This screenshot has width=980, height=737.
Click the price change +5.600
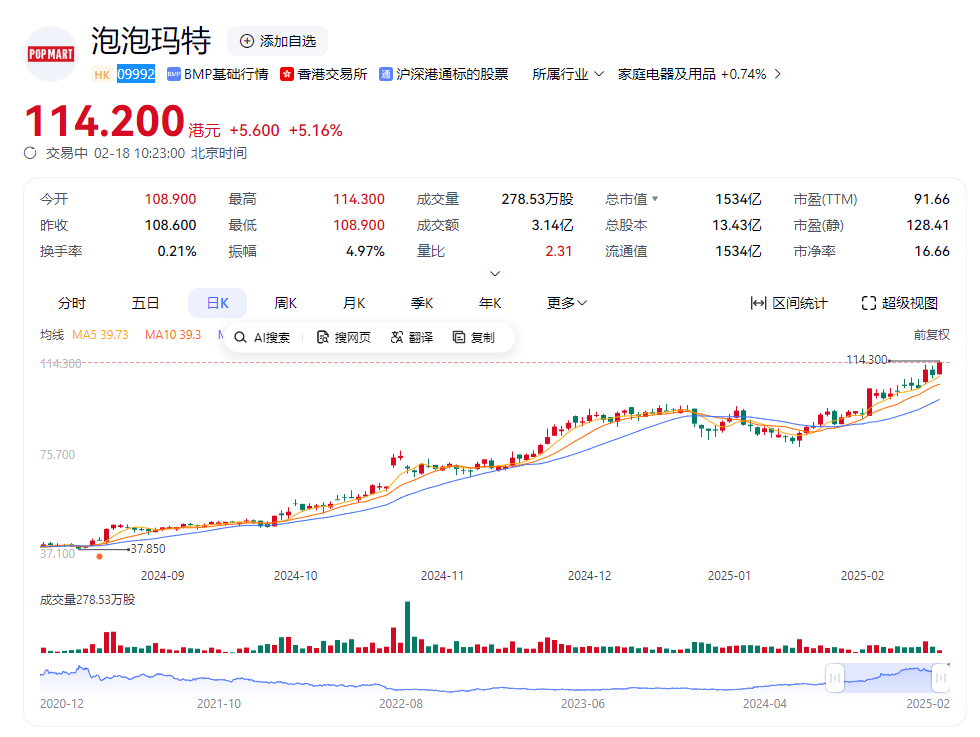(x=254, y=130)
